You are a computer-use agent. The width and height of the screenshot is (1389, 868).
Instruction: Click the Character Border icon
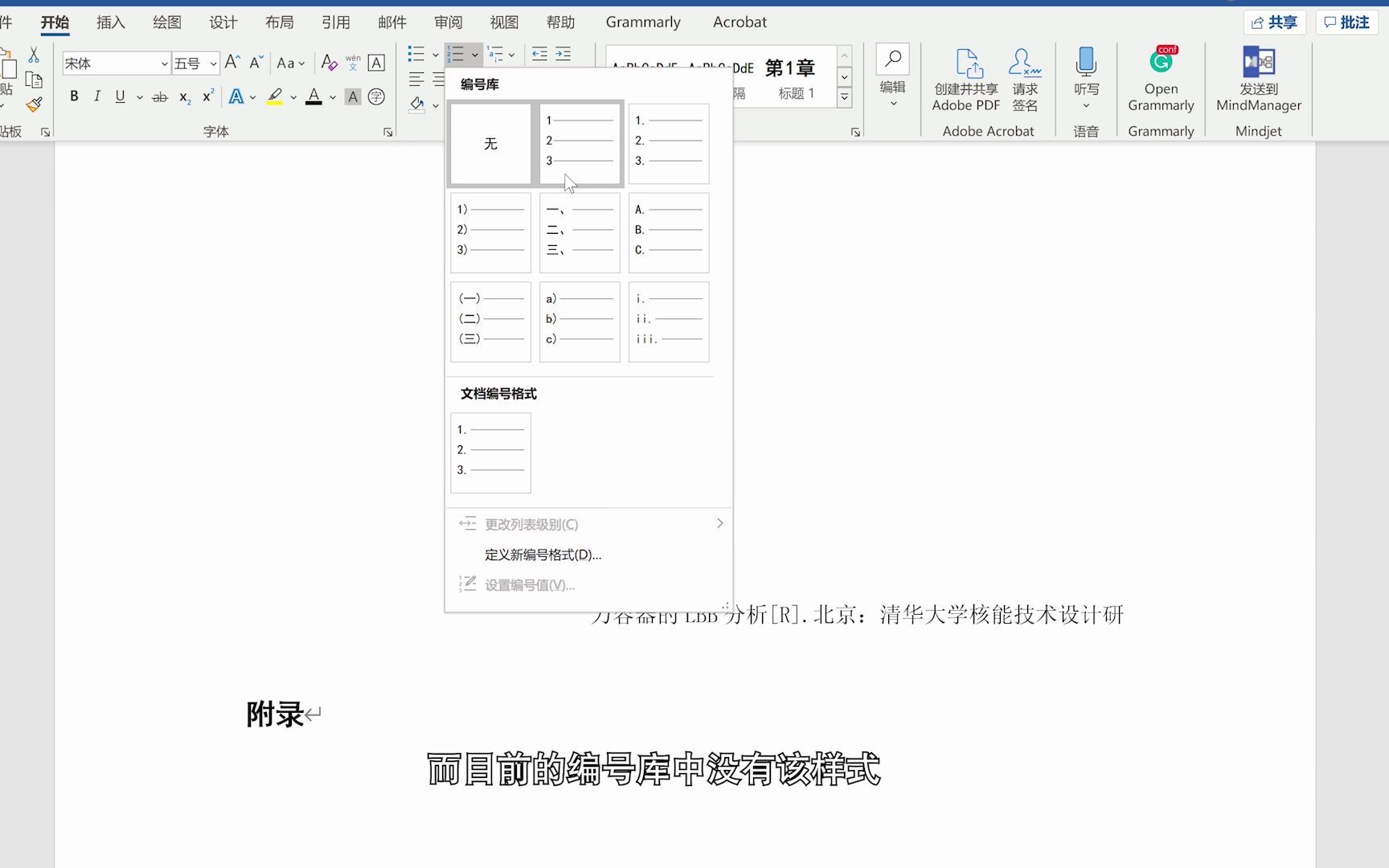tap(376, 63)
